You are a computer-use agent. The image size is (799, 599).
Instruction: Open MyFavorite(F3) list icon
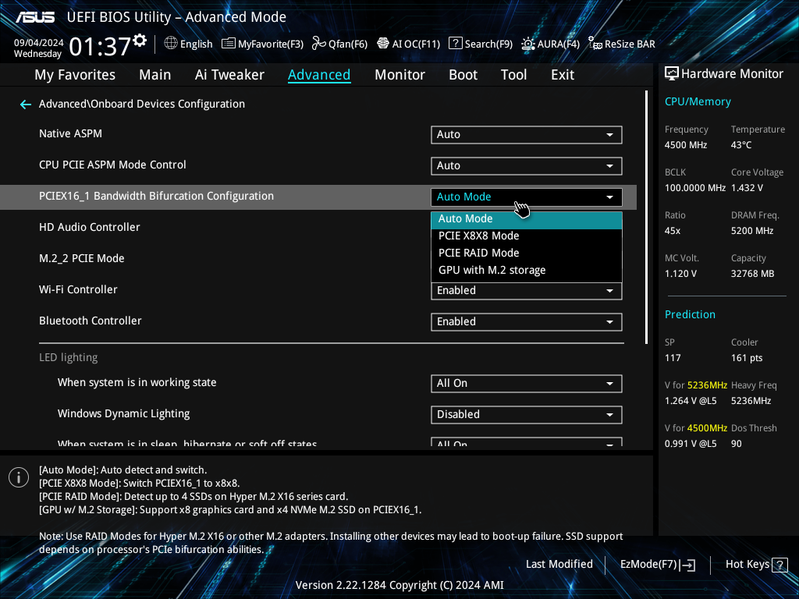(x=228, y=43)
